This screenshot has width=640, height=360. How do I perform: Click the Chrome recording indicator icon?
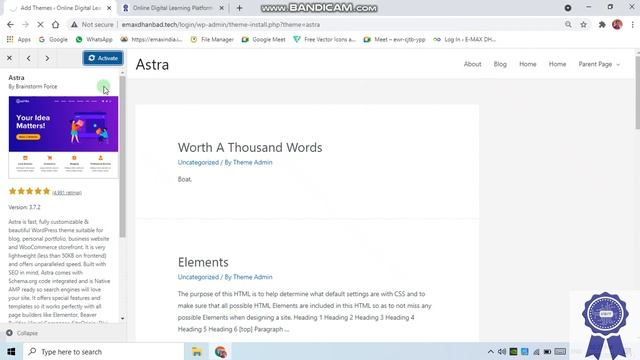(x=568, y=8)
